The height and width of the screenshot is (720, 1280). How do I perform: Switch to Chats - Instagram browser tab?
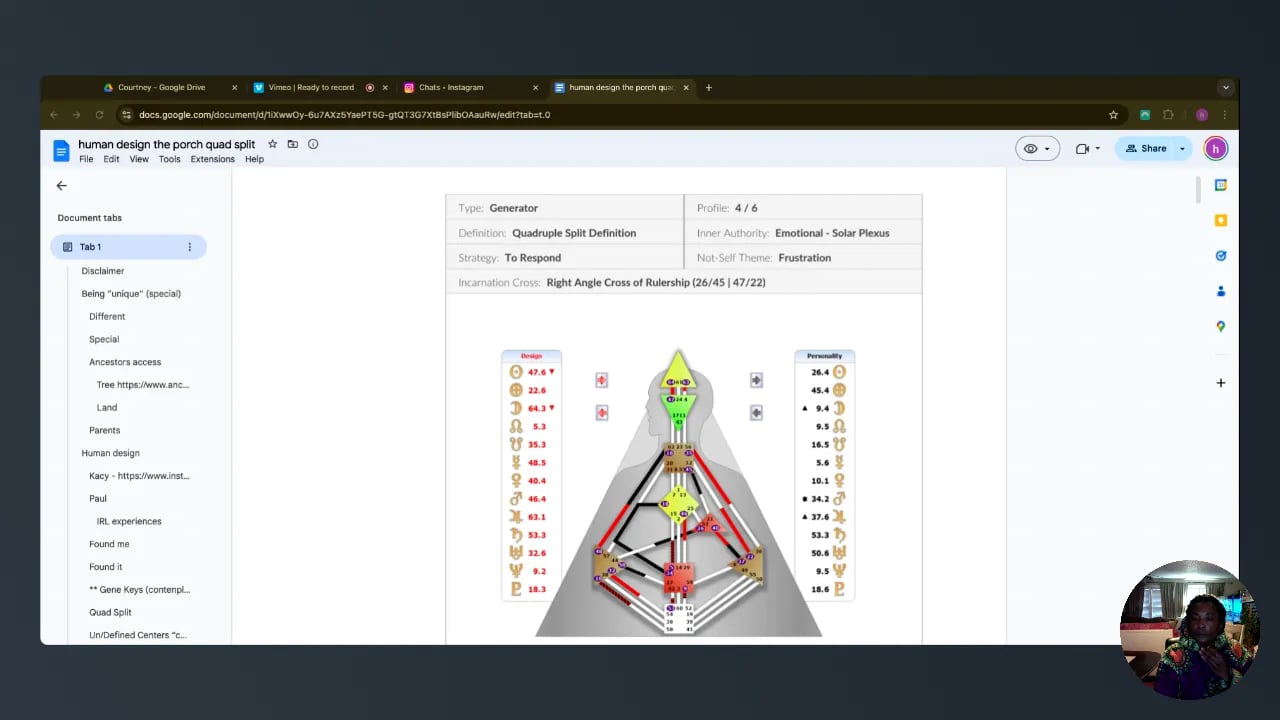pos(450,88)
